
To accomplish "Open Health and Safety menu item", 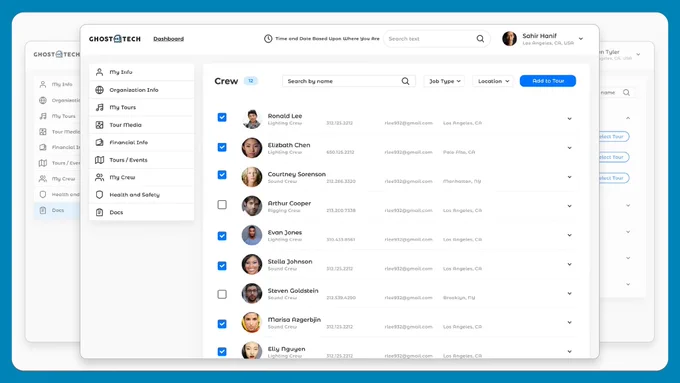I will pos(141,195).
